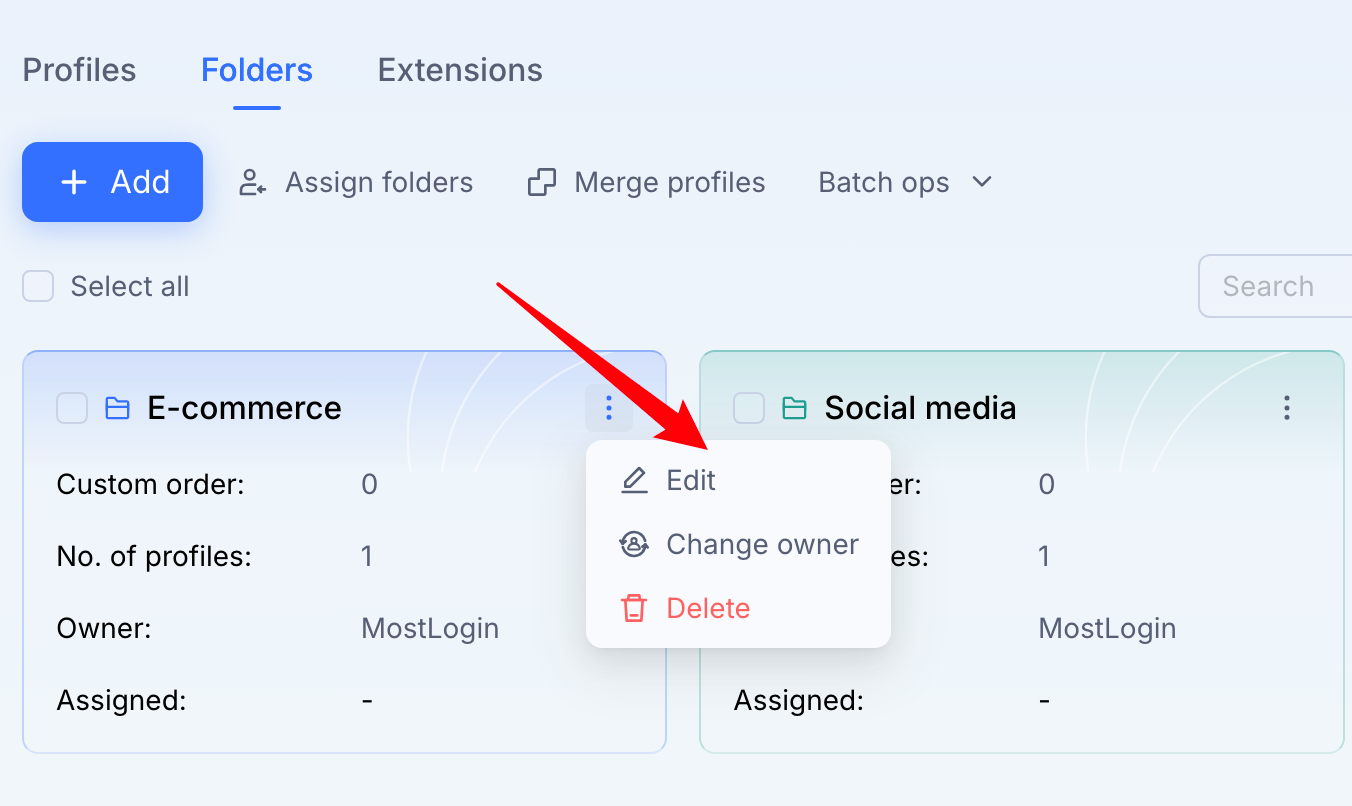Click the green Social media folder icon
1352x806 pixels.
(795, 408)
